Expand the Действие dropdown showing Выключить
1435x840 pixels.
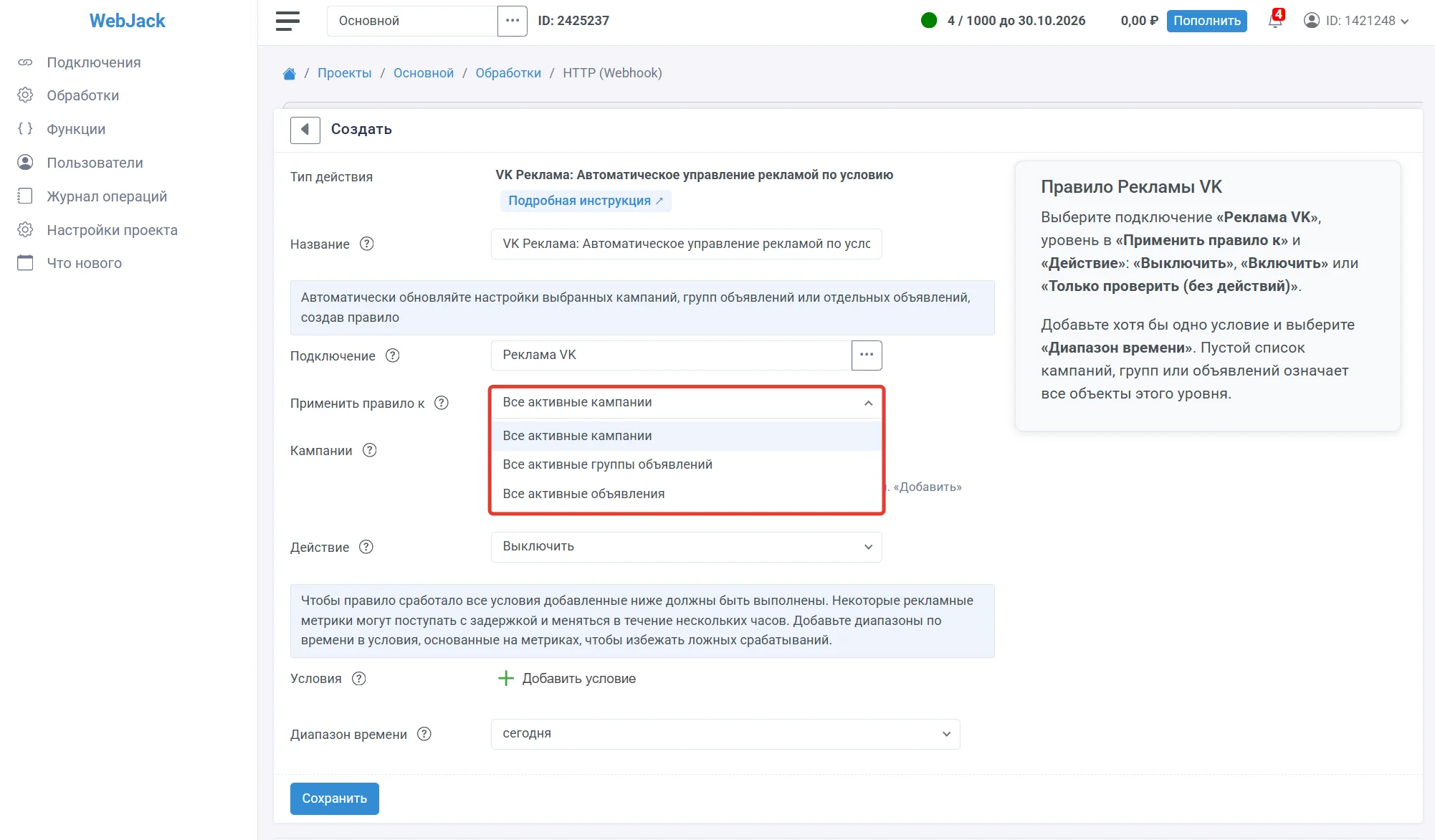pyautogui.click(x=686, y=547)
